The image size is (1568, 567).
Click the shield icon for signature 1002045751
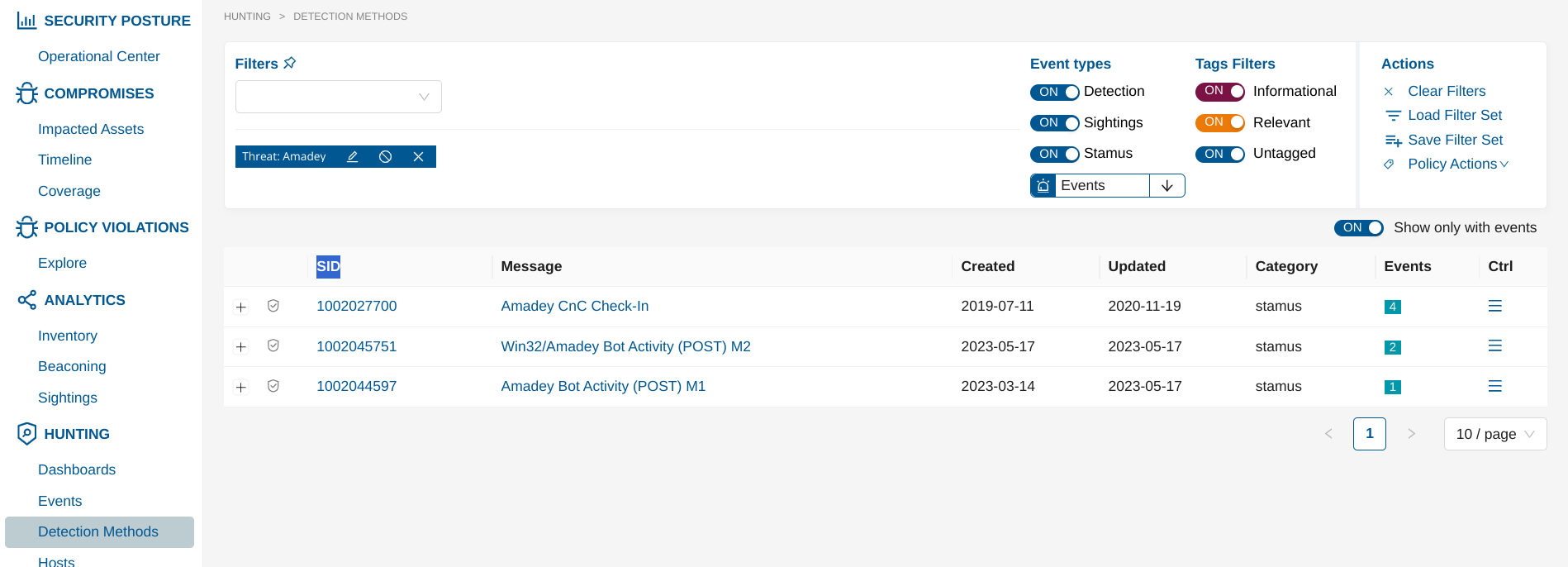pyautogui.click(x=273, y=346)
